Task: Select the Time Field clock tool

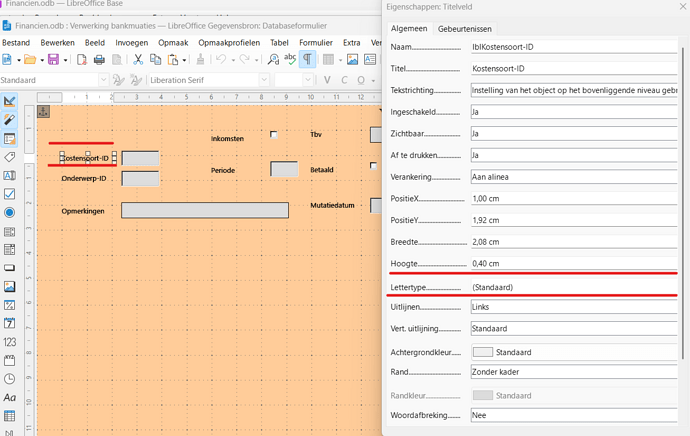Action: click(x=9, y=379)
